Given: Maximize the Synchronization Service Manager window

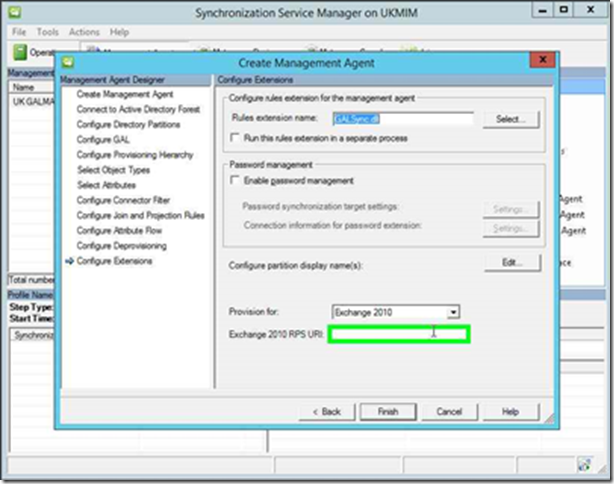Looking at the screenshot, I should point(563,10).
